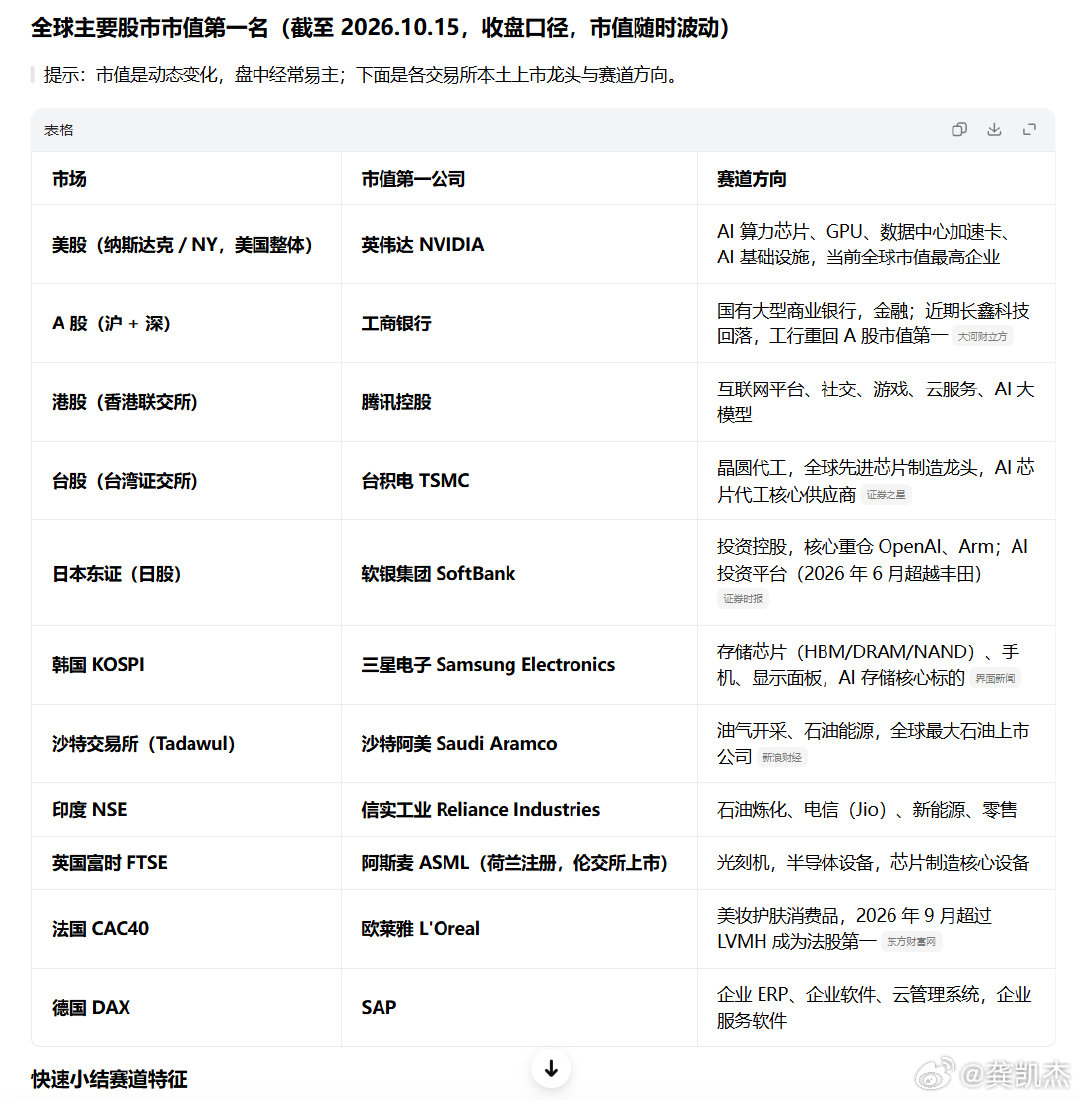Open the 东方财富网 source citation
The image size is (1080, 1100).
point(911,941)
